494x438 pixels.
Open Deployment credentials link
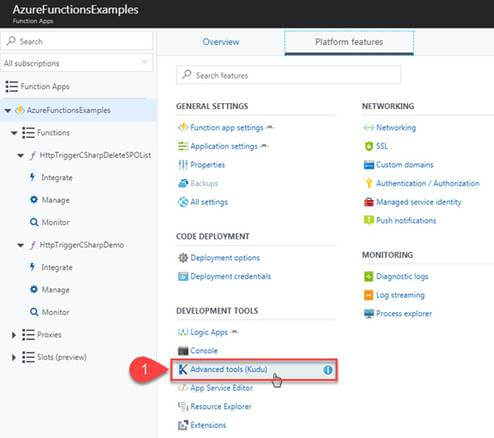[231, 276]
